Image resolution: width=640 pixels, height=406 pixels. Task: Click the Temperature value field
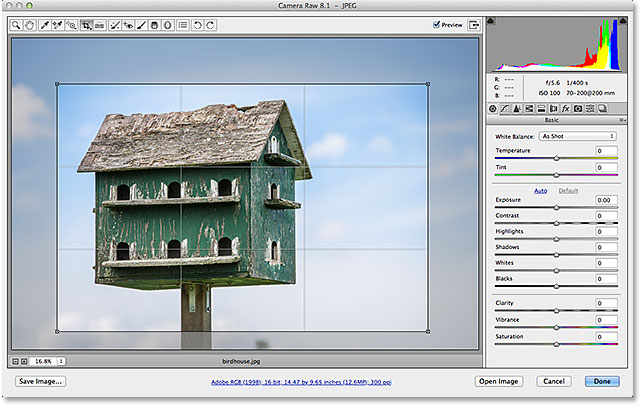606,151
